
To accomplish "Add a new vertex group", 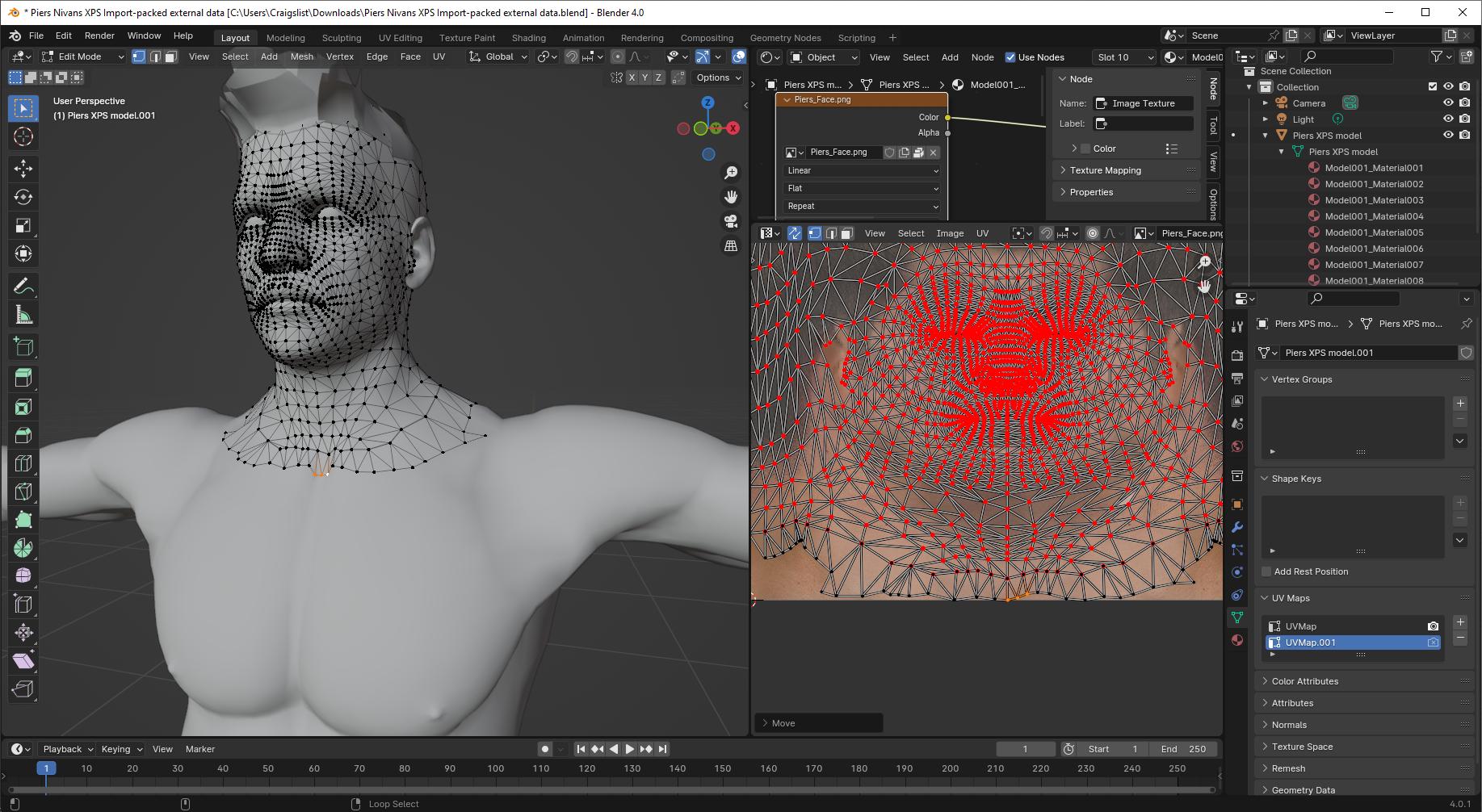I will [1460, 403].
